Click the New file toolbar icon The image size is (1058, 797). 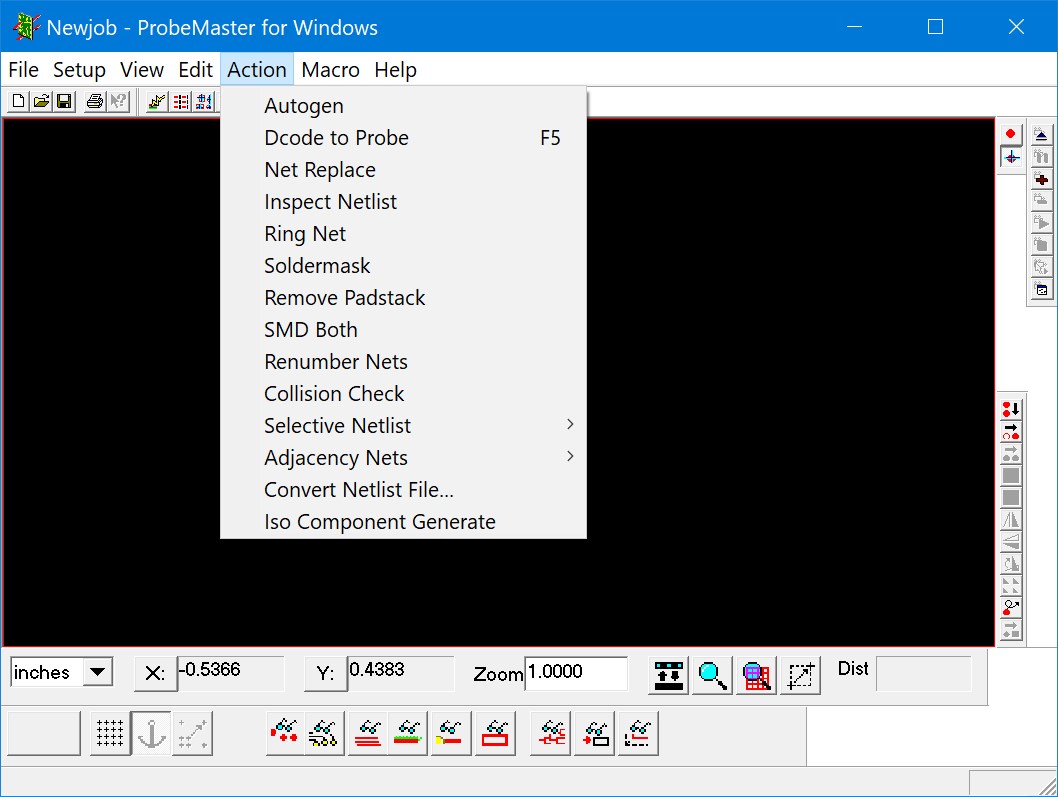[x=18, y=102]
